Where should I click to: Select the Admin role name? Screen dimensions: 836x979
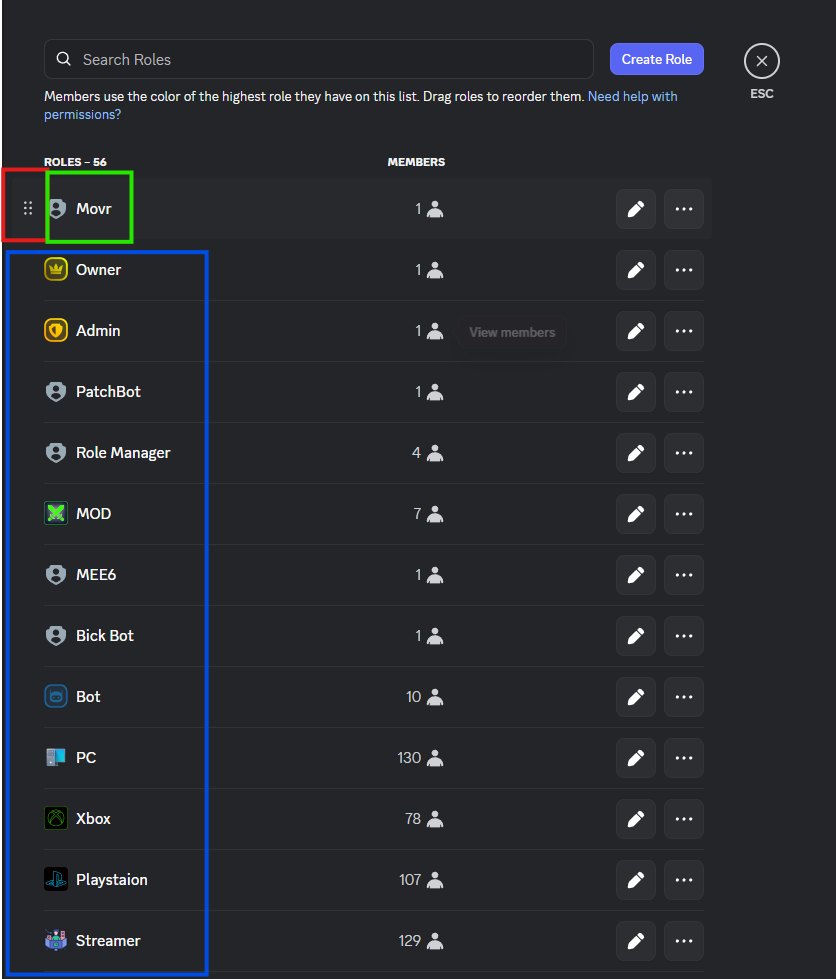(x=98, y=331)
